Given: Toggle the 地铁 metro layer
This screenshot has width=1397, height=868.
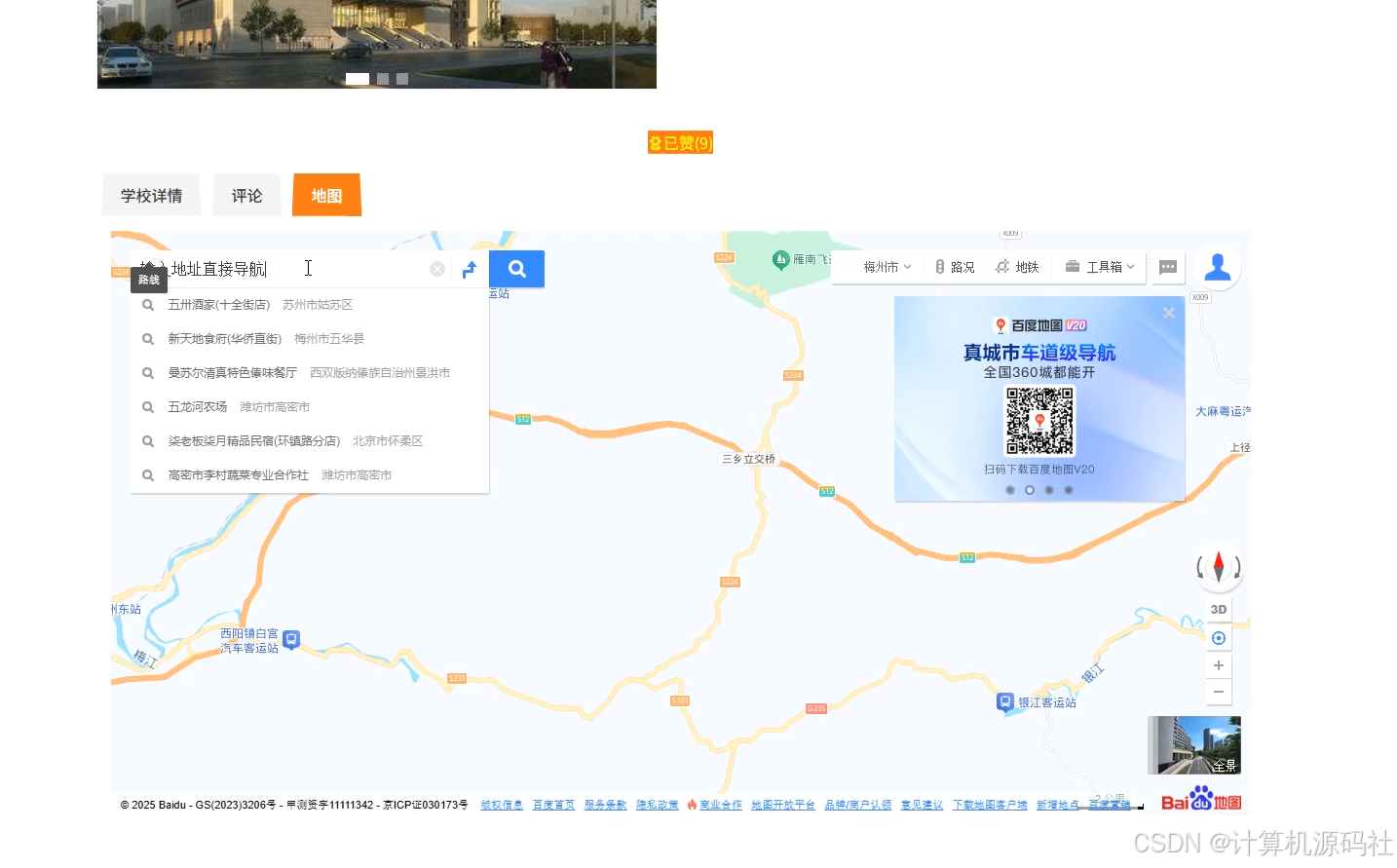Looking at the screenshot, I should pos(1018,266).
